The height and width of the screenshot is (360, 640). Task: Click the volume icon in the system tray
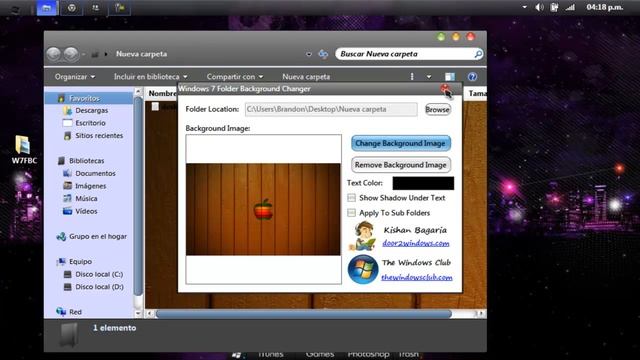coord(540,7)
